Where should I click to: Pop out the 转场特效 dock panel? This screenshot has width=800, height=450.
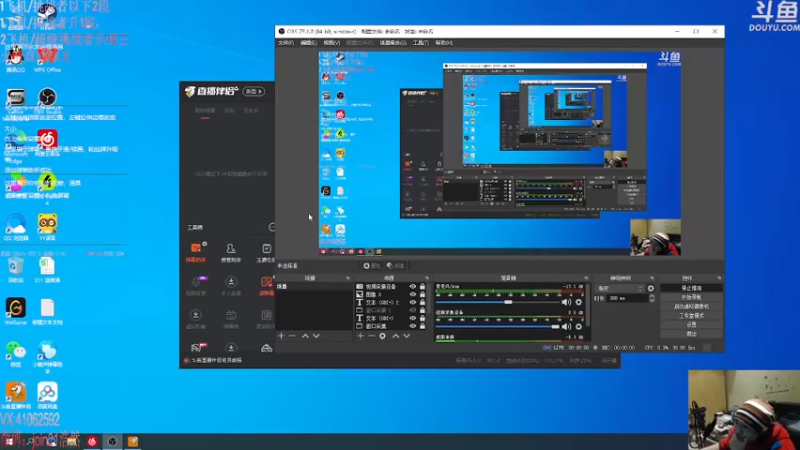[x=652, y=278]
